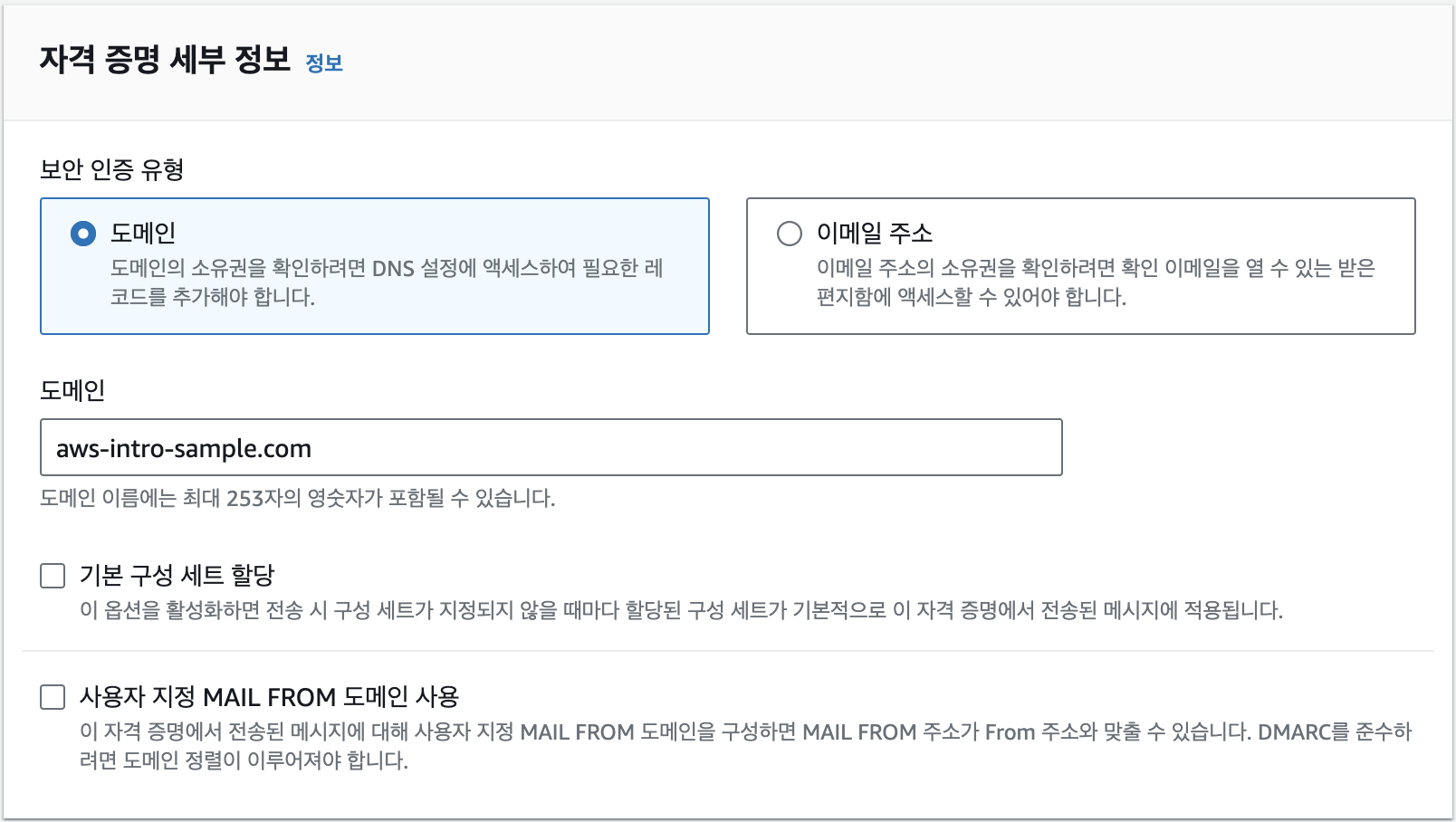The width and height of the screenshot is (1456, 822).
Task: Click the 도메인 label above the input
Action: tap(72, 390)
